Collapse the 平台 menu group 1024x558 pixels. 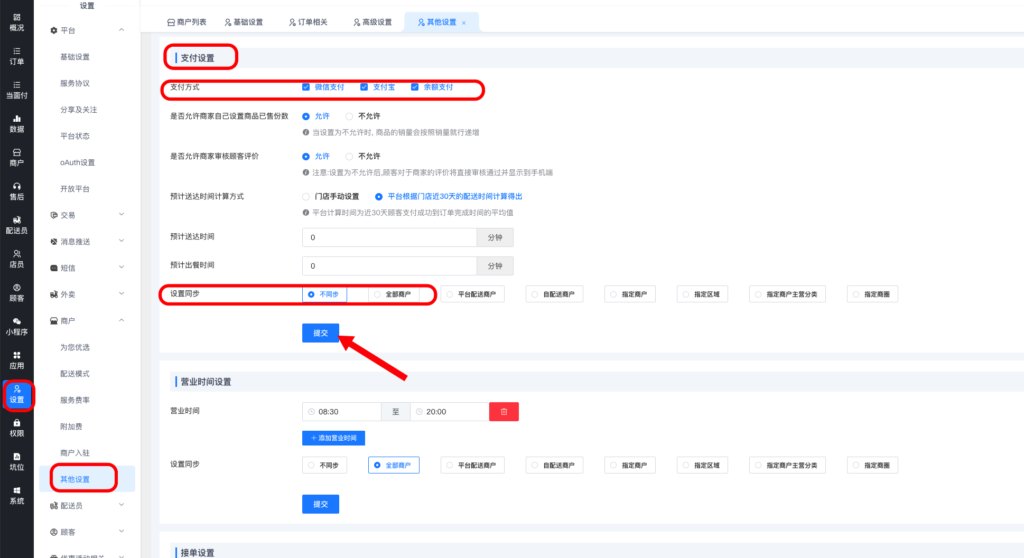[121, 31]
